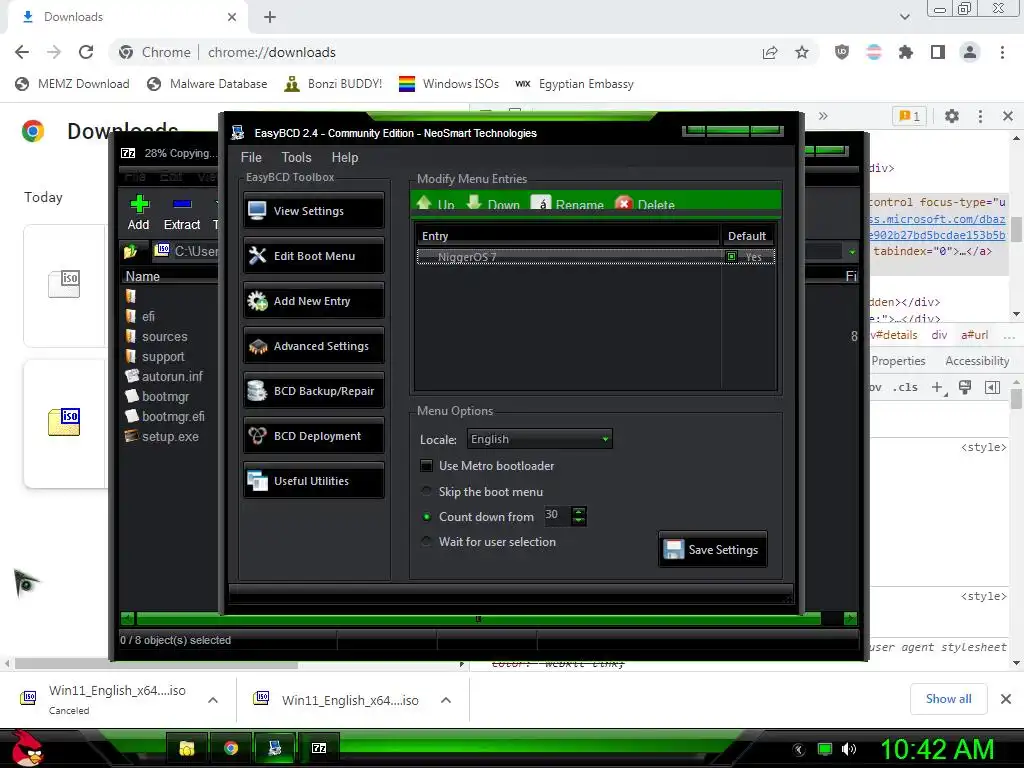Open Chrome tab search chevron
Viewport: 1024px width, 768px height.
pos(904,17)
